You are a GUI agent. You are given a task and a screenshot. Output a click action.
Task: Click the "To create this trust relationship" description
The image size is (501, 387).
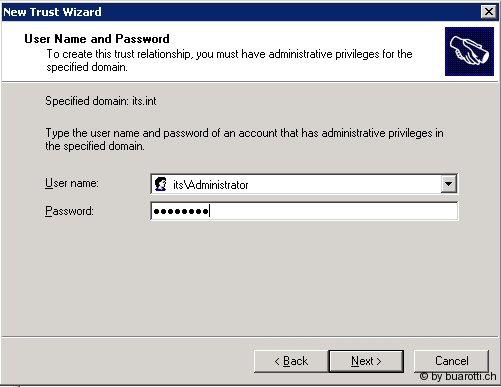click(229, 60)
